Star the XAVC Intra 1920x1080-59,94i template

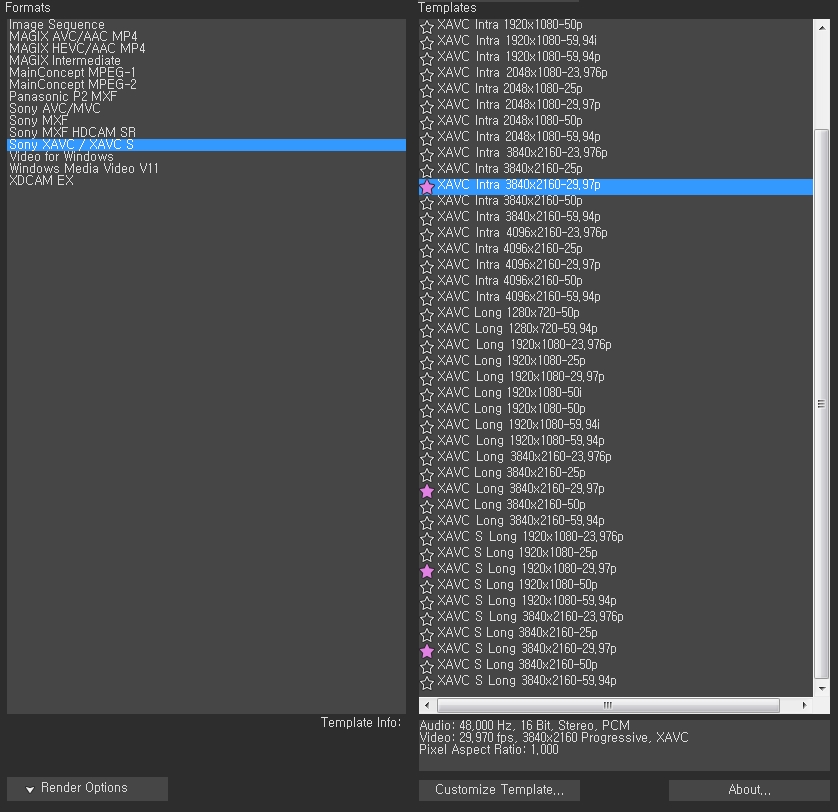point(426,43)
